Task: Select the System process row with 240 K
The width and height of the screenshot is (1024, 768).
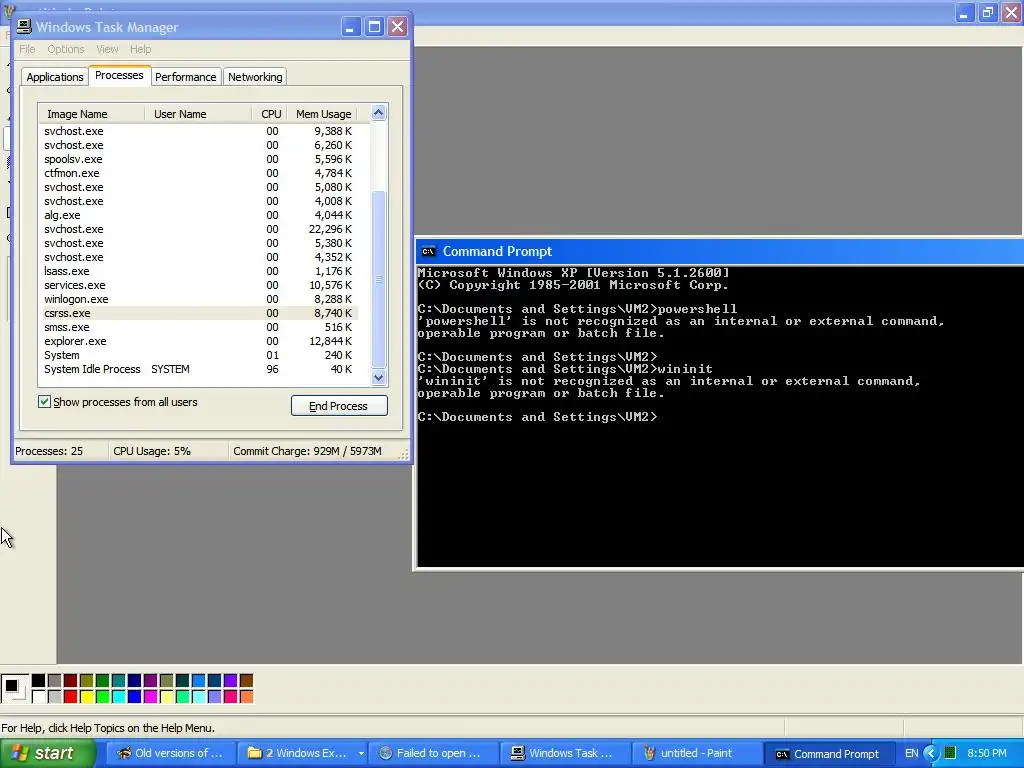Action: point(199,355)
